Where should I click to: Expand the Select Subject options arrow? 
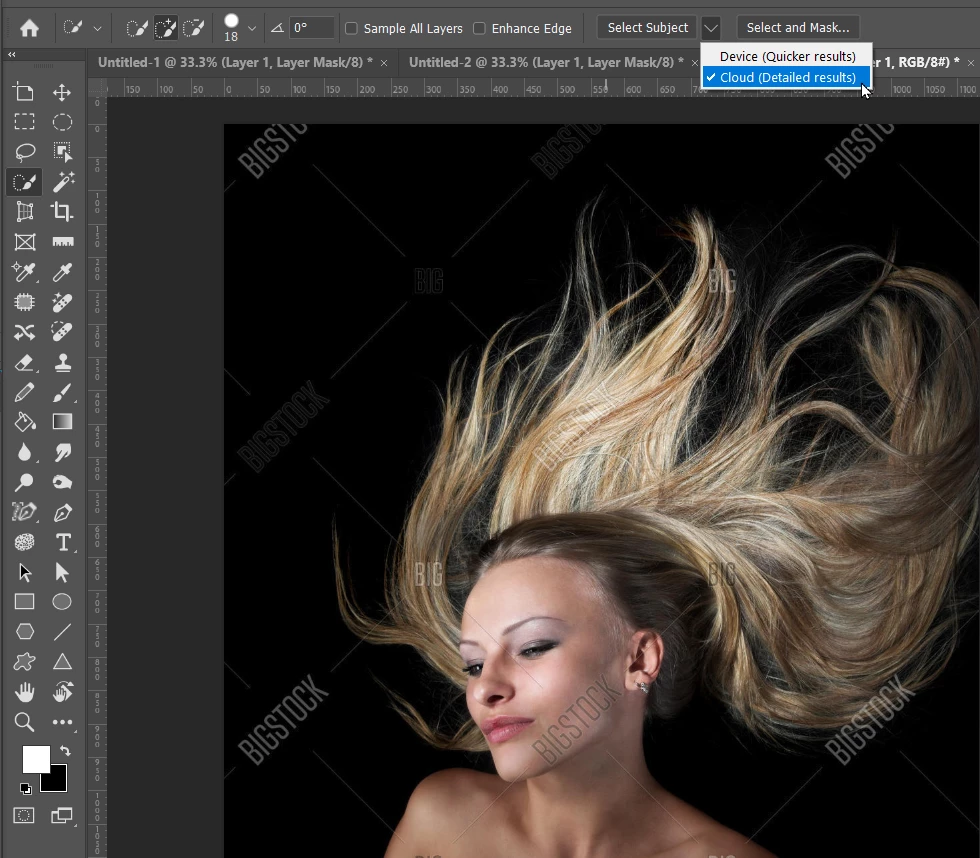click(x=711, y=28)
